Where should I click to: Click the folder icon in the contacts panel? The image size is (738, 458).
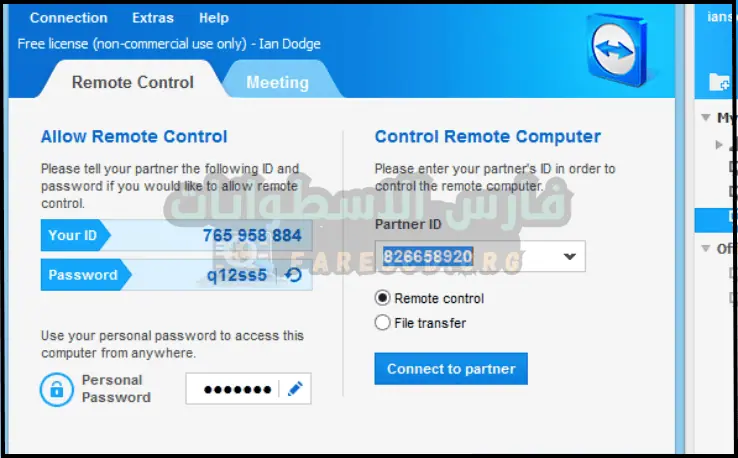720,82
